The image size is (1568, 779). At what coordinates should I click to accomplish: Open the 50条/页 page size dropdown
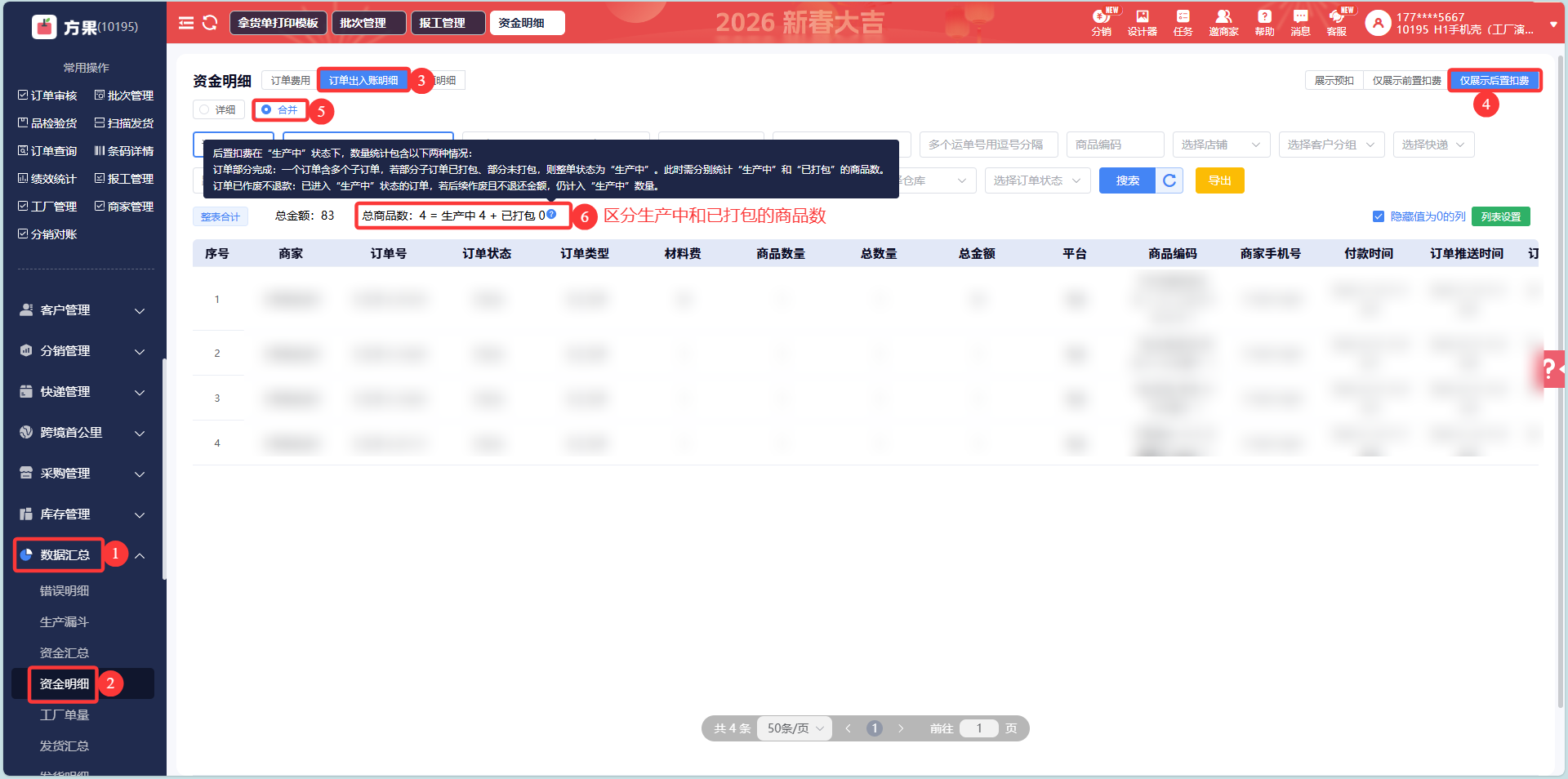[795, 728]
